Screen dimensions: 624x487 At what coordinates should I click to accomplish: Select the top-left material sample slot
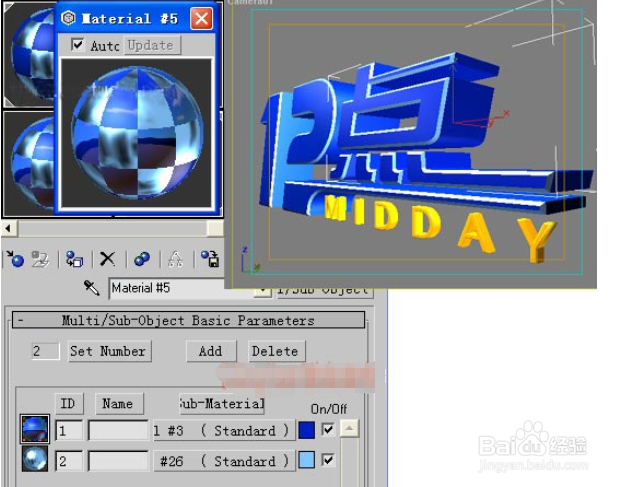(x=28, y=55)
